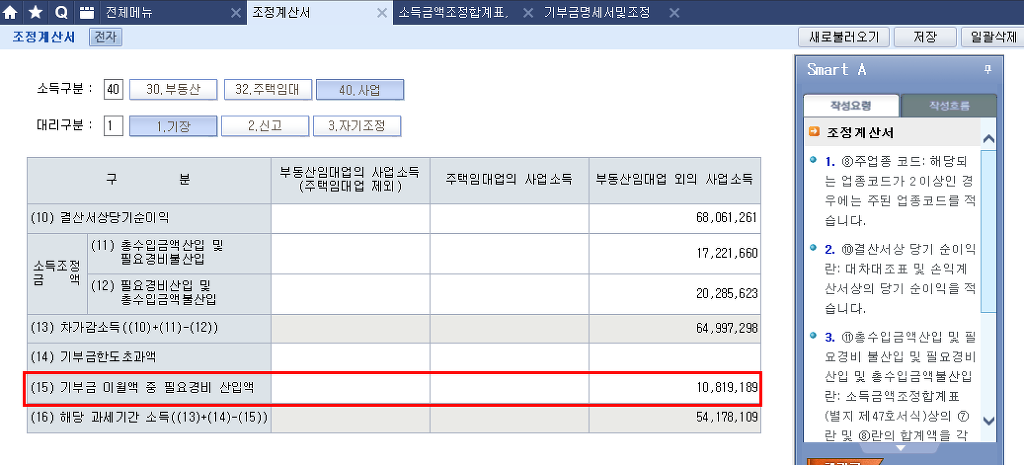Image resolution: width=1024 pixels, height=465 pixels.
Task: Click row label (10) 결산서상당기순이익
Action: (149, 218)
